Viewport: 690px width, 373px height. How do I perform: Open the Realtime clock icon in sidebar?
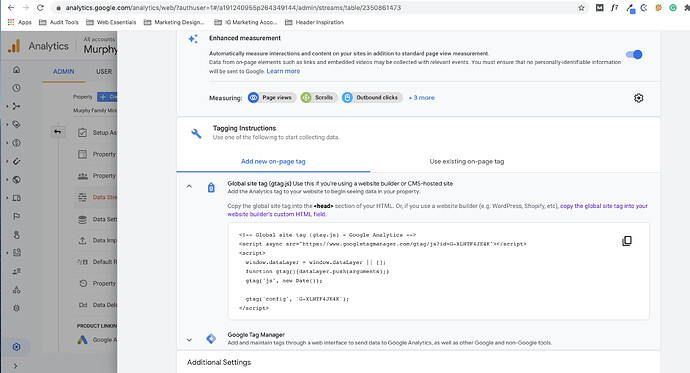[x=16, y=88]
